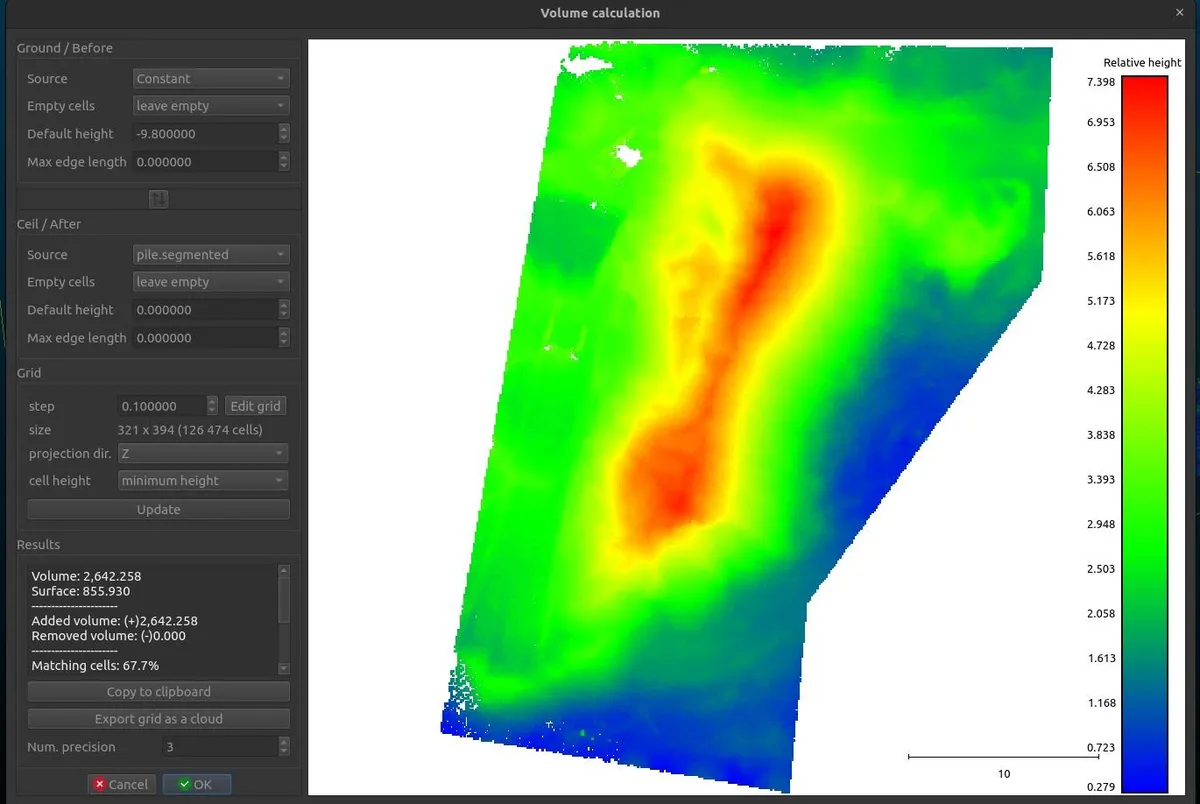Confirm with the OK button
This screenshot has width=1200, height=804.
(197, 785)
